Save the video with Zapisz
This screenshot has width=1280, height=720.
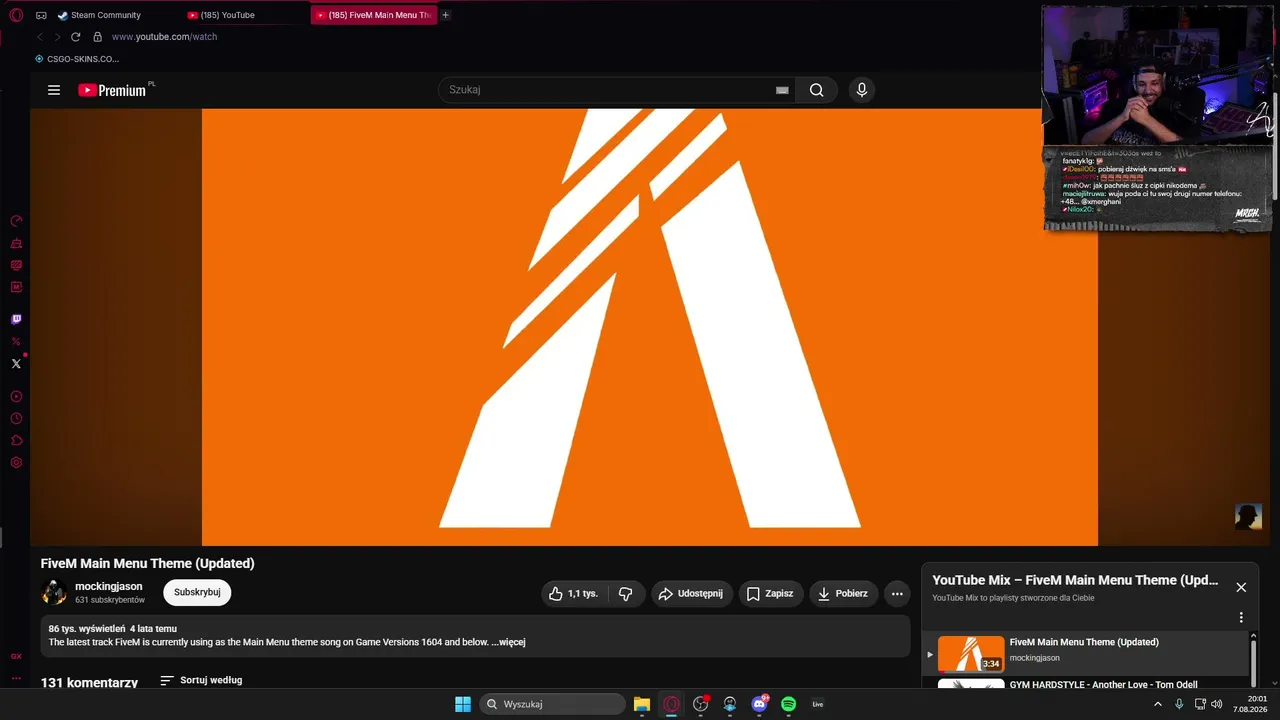tap(771, 594)
